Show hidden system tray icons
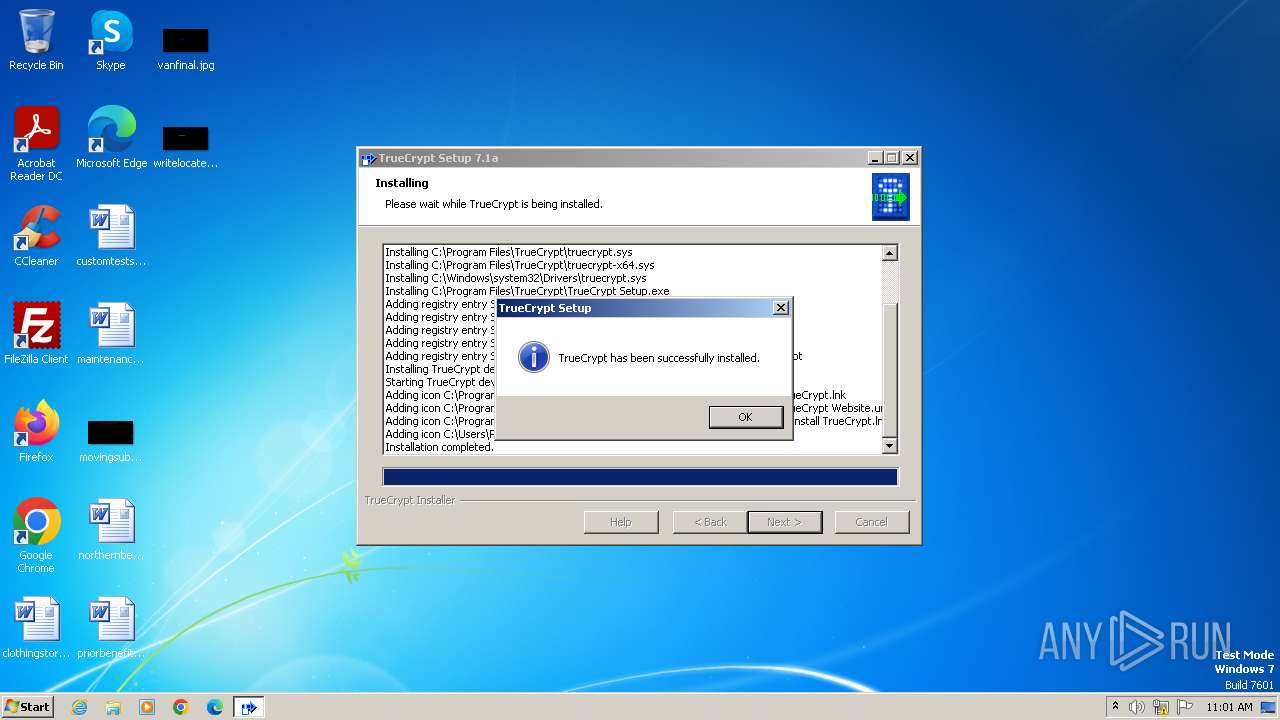Viewport: 1280px width, 720px height. 1115,706
